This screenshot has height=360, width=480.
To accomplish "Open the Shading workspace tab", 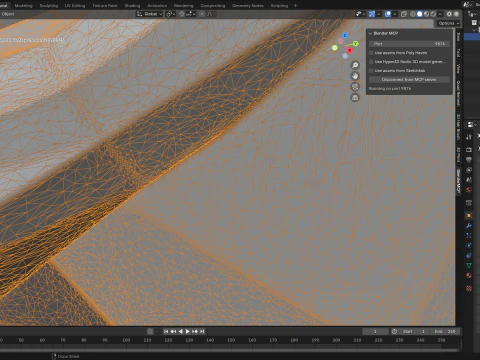I will (x=132, y=6).
